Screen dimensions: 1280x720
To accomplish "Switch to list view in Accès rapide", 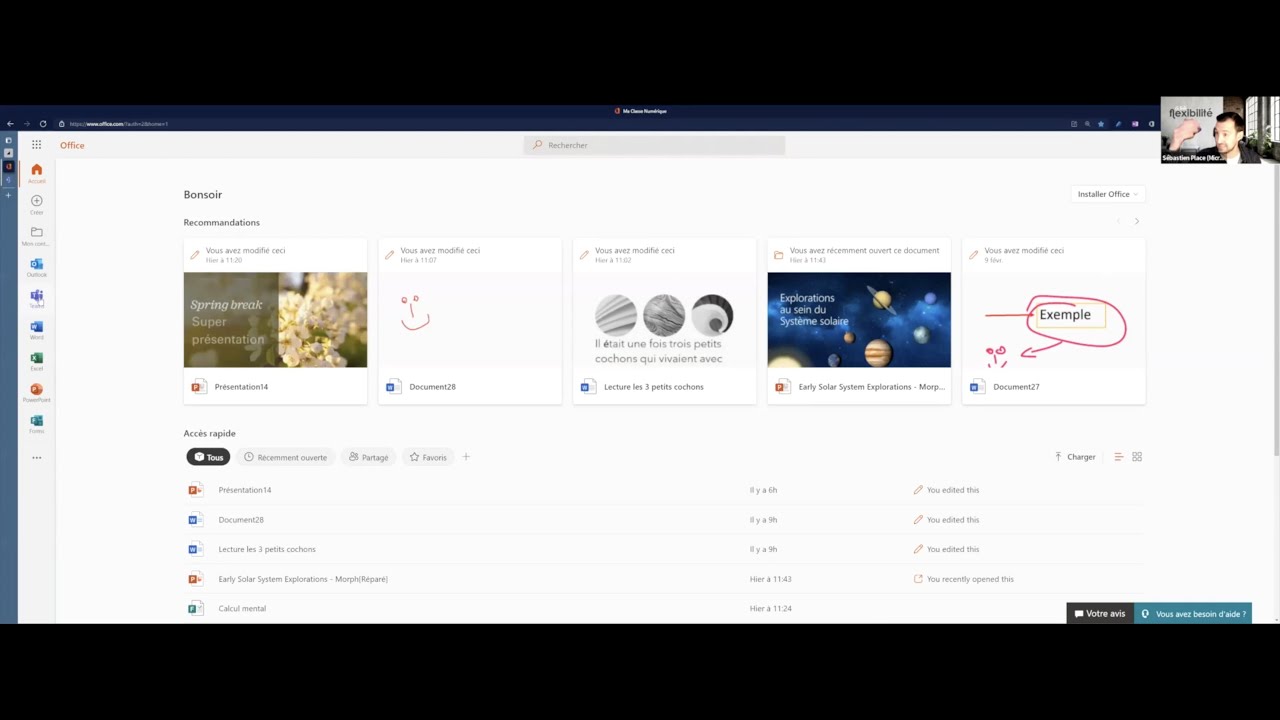I will [x=1119, y=457].
